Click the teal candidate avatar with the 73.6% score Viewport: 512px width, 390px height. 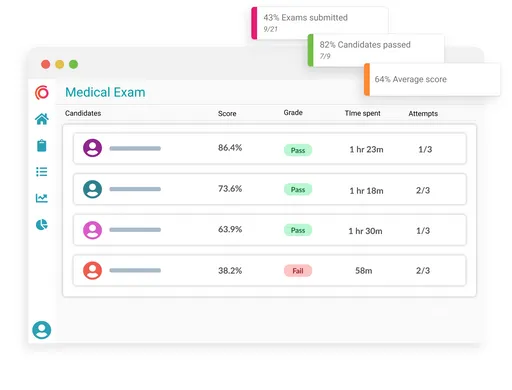click(x=92, y=189)
